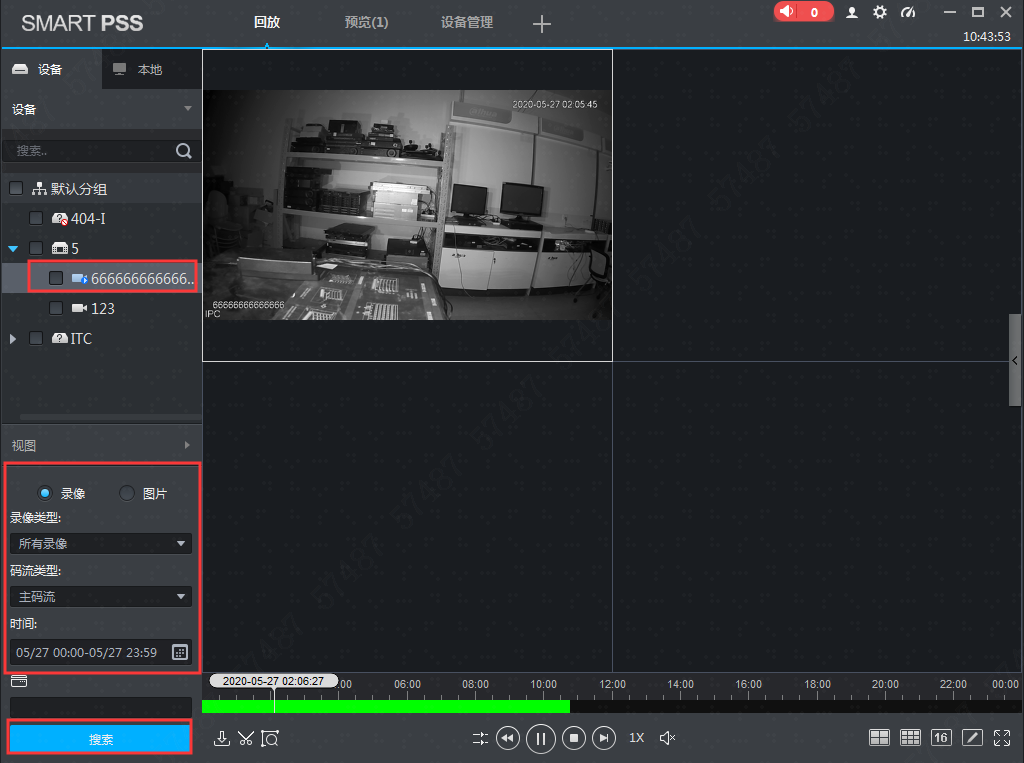Add a new tab with plus
The width and height of the screenshot is (1024, 763).
point(541,24)
